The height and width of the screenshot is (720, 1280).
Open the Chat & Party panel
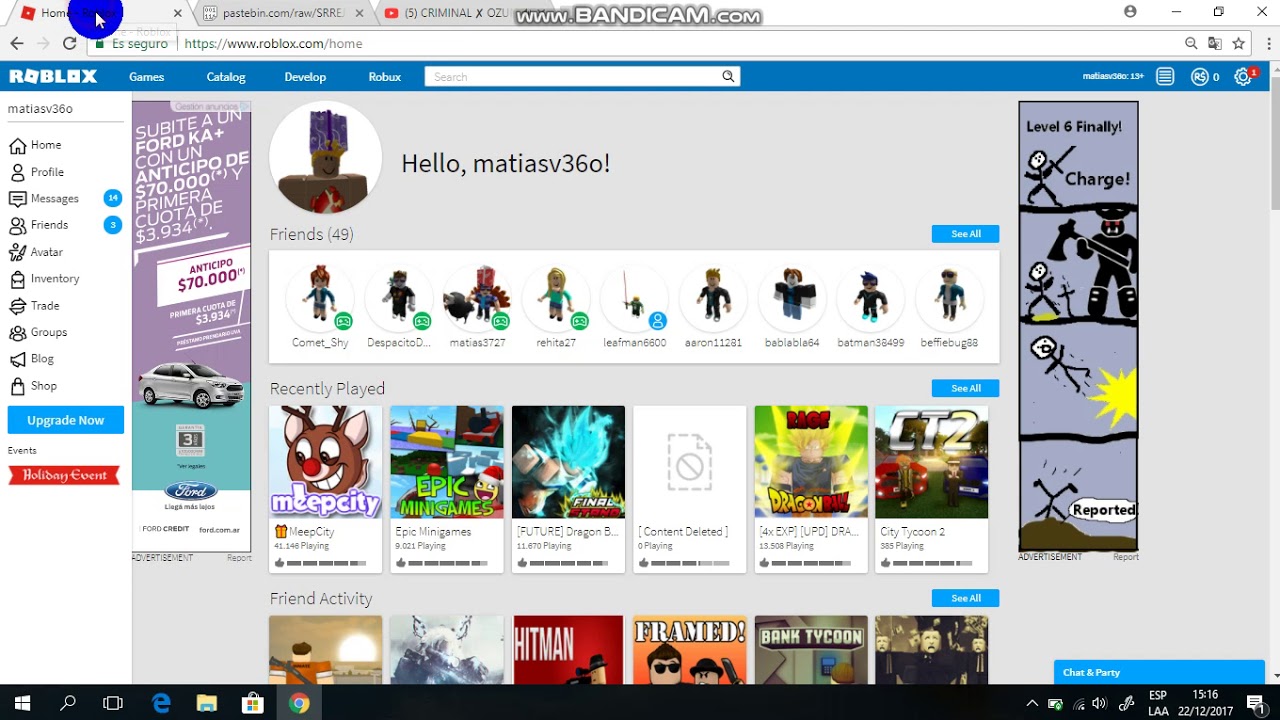click(x=1159, y=672)
